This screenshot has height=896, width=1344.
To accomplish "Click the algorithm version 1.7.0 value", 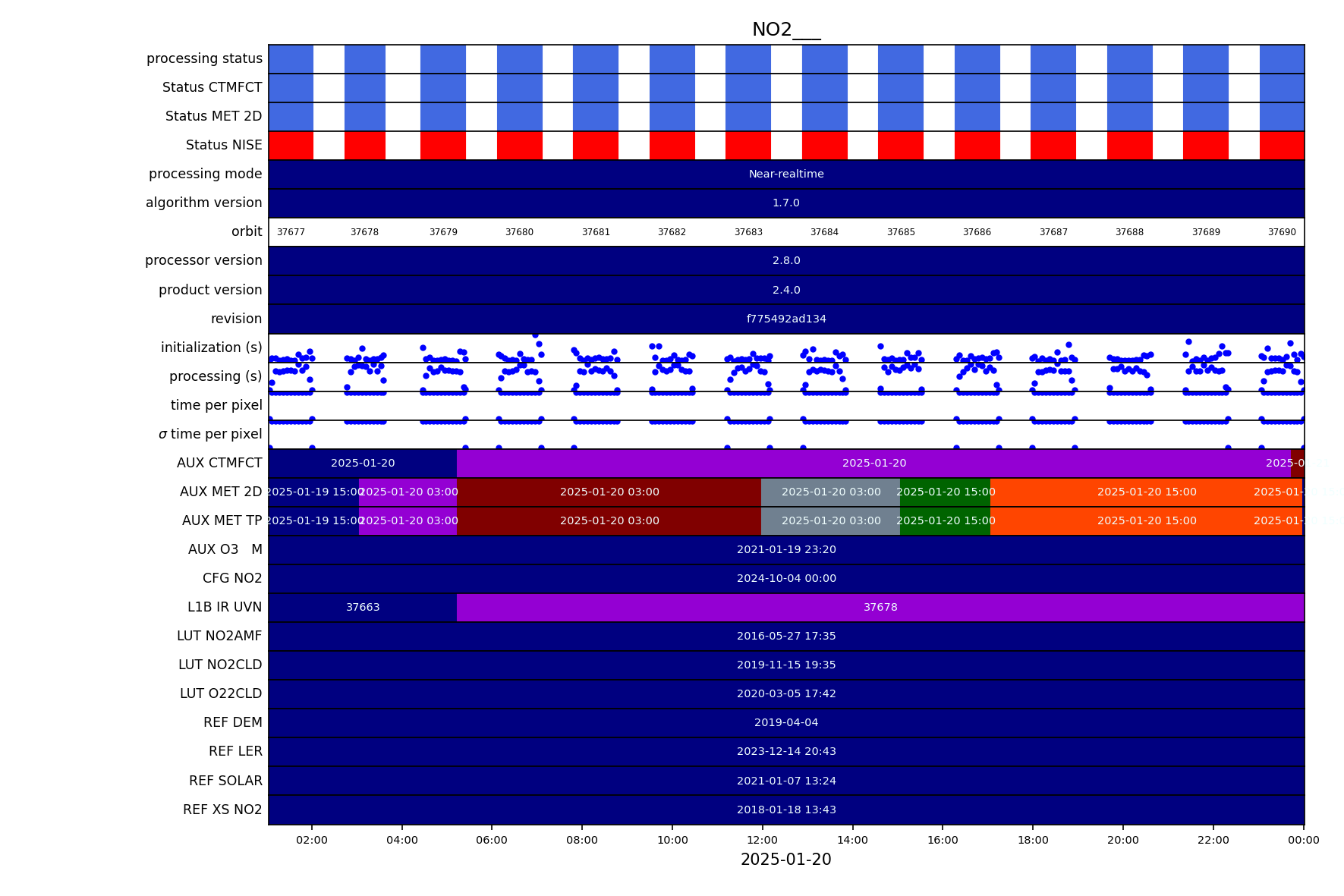I will [785, 203].
